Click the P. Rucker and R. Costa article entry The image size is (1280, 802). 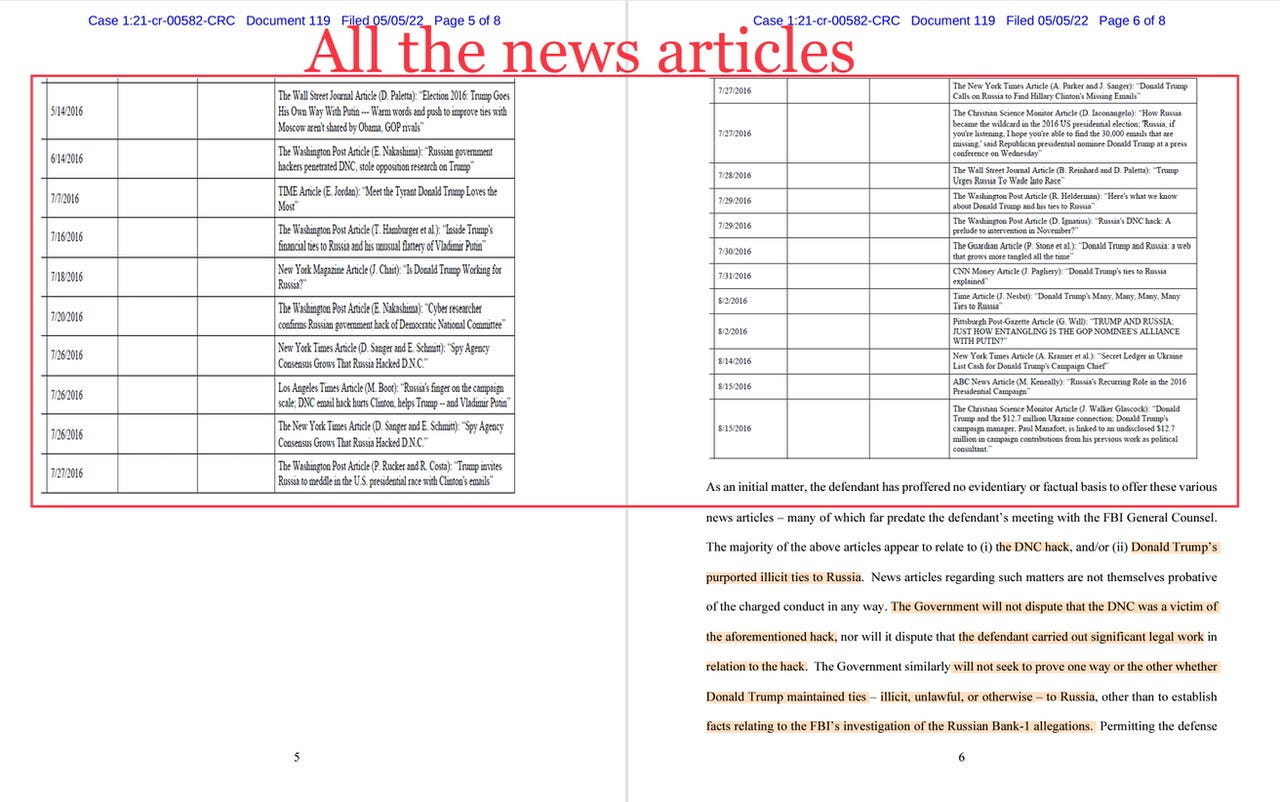tap(394, 473)
